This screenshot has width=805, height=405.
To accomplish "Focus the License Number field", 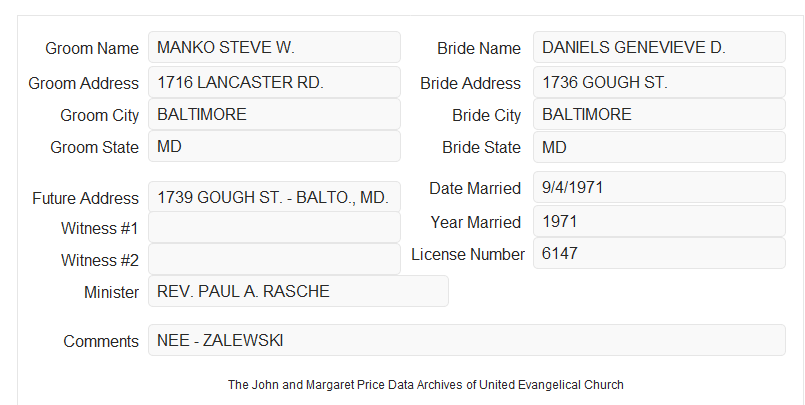I will [659, 253].
